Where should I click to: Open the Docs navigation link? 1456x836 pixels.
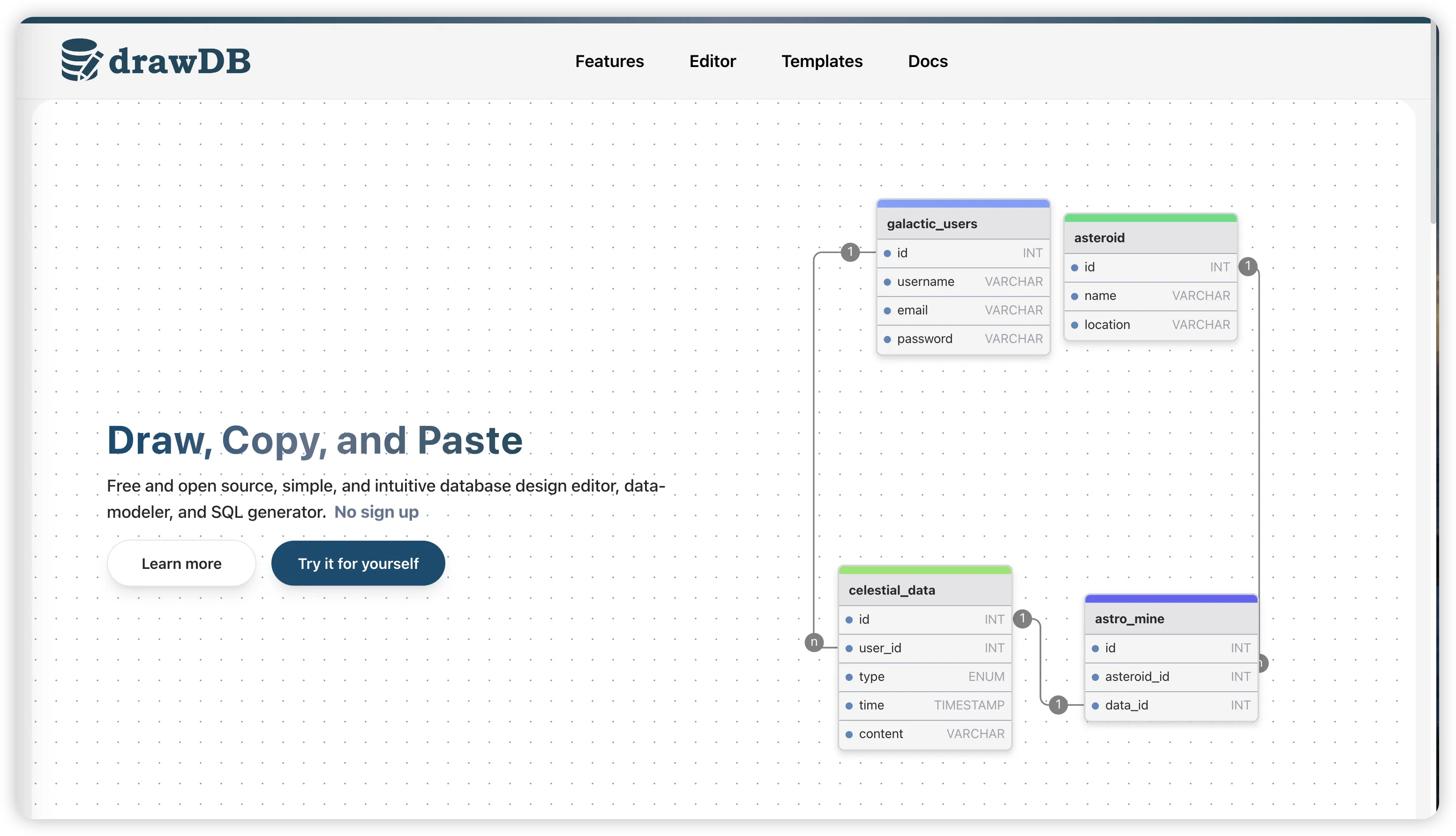click(928, 61)
